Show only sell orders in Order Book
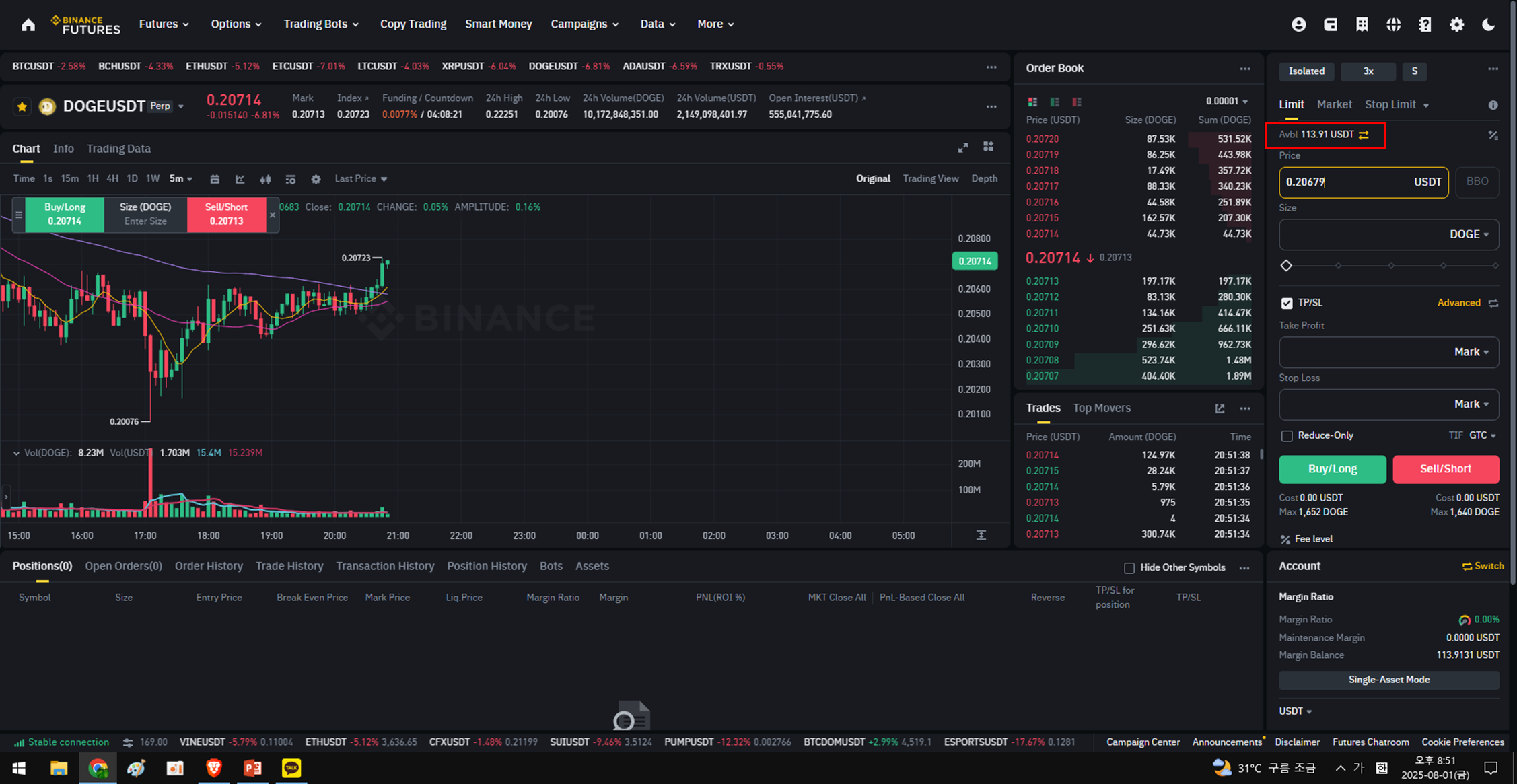The image size is (1517, 784). tap(1077, 102)
